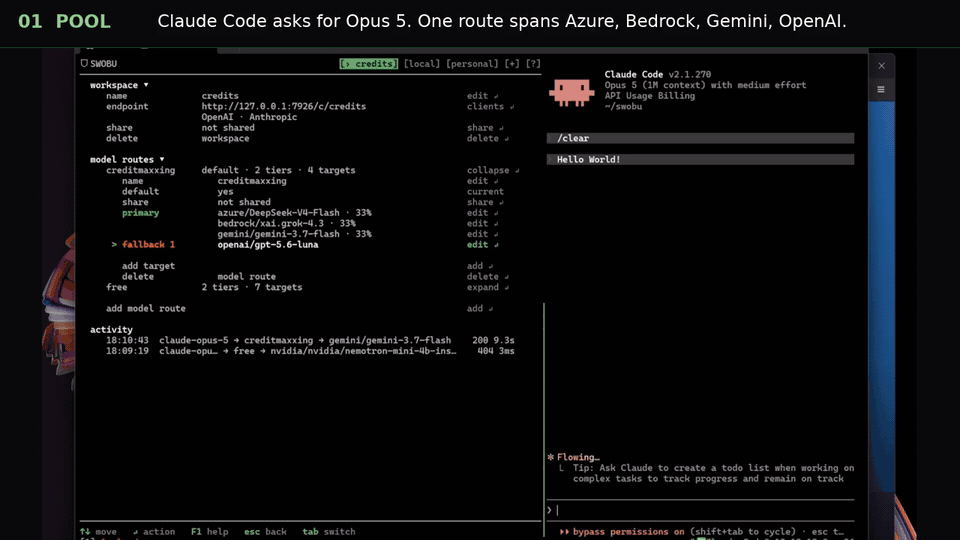The height and width of the screenshot is (540, 960).
Task: Click the '2 tiers · 7 targets' summary
Action: click(252, 287)
